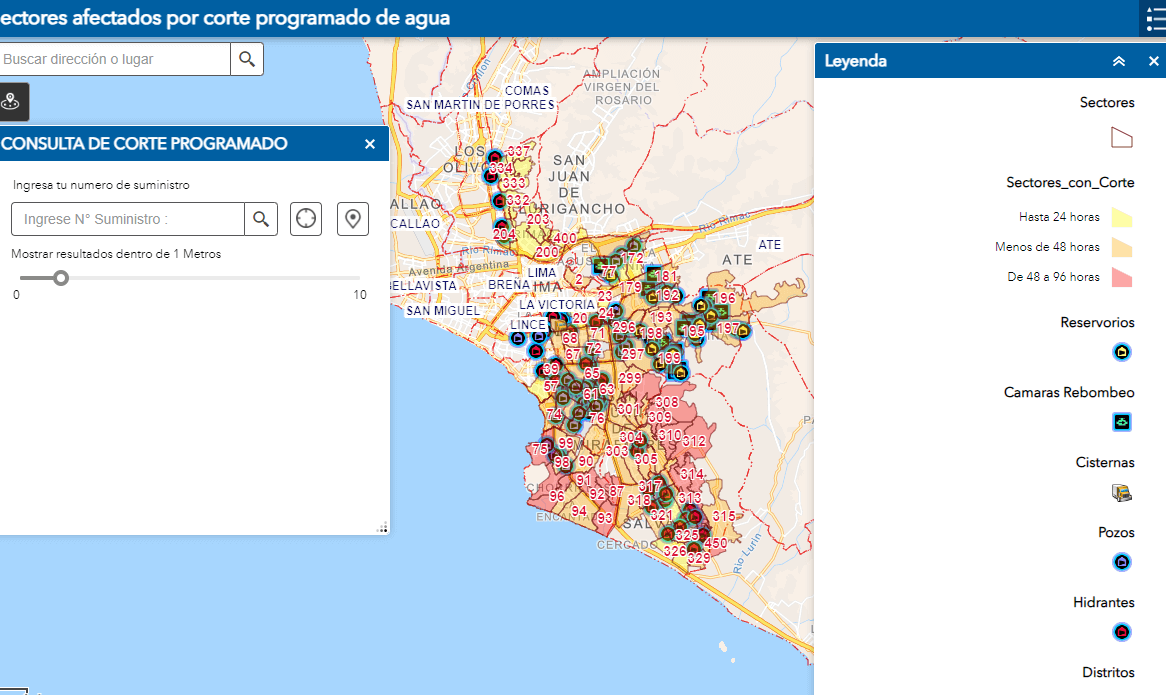1166x695 pixels.
Task: Close the Consulta de Corte Programado panel
Action: [x=370, y=144]
